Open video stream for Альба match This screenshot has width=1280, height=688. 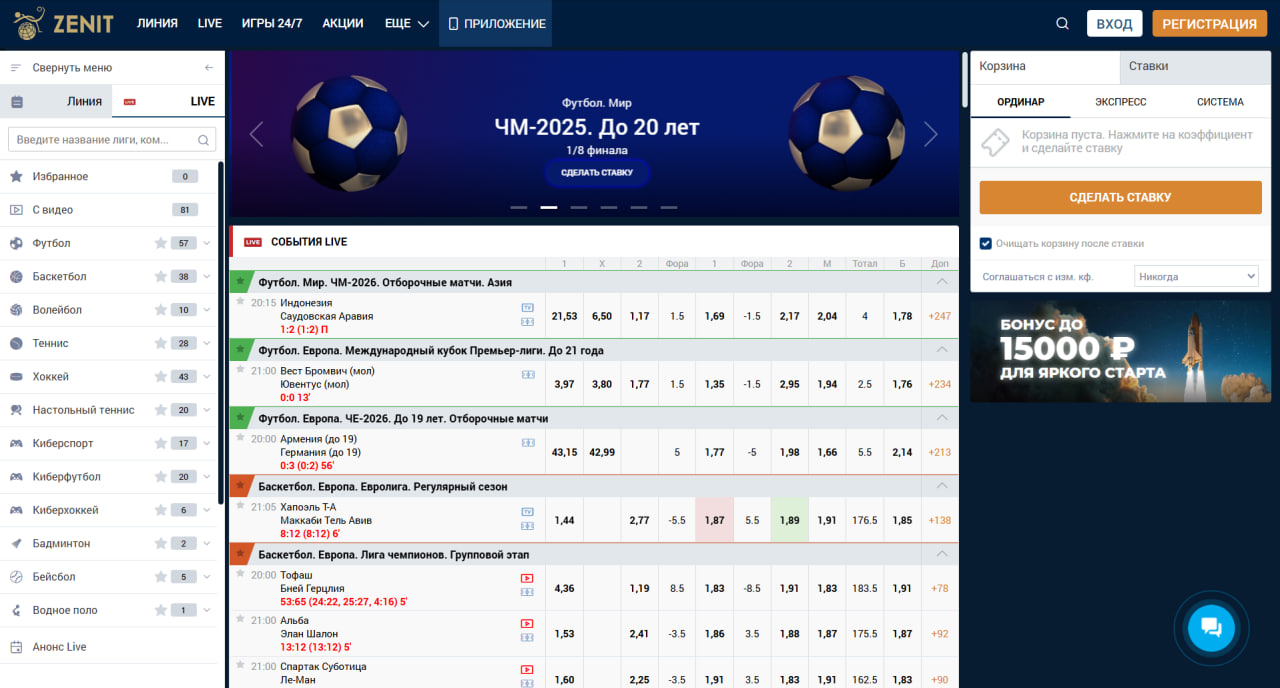pyautogui.click(x=527, y=623)
